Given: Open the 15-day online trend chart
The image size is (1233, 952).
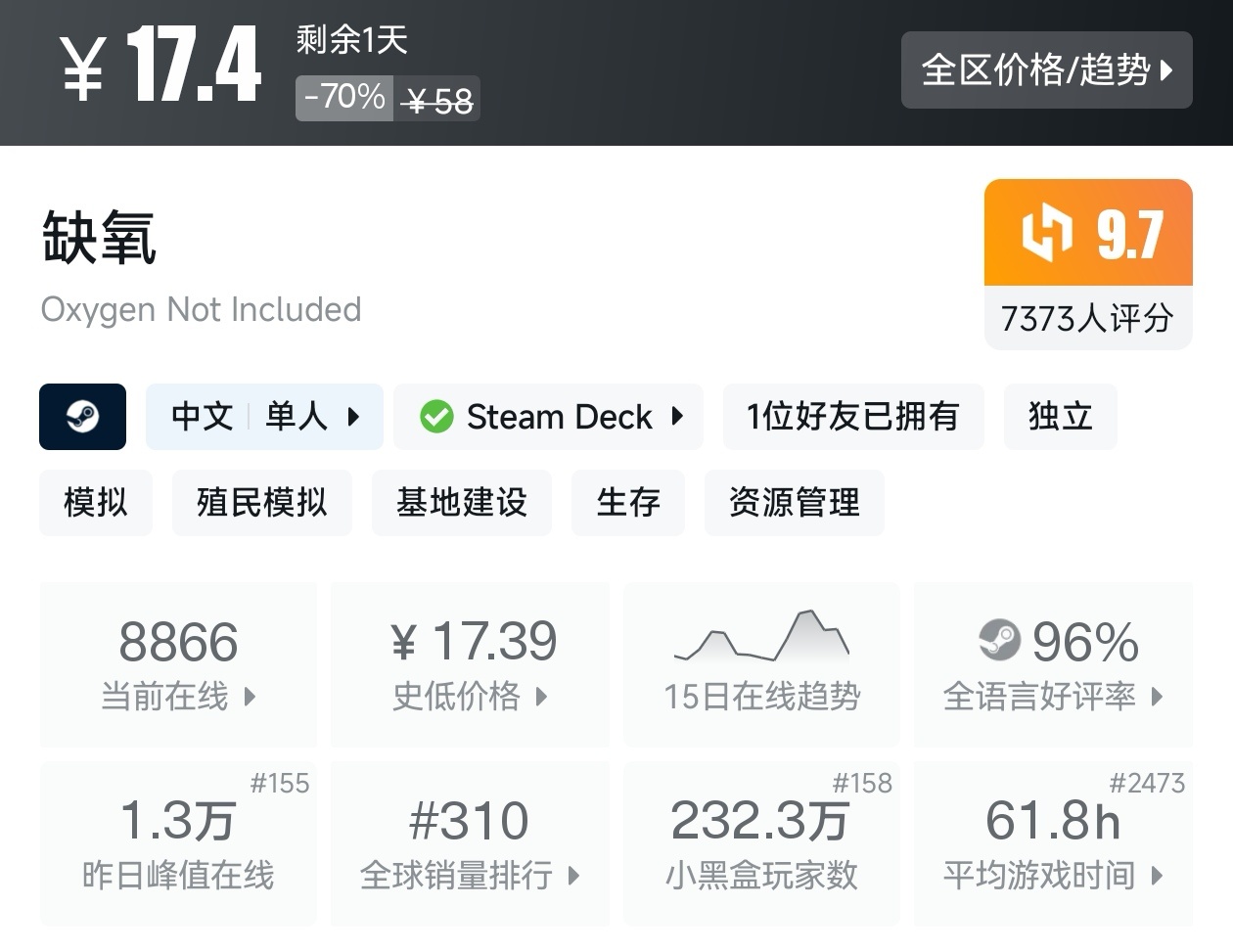Looking at the screenshot, I should pyautogui.click(x=761, y=664).
